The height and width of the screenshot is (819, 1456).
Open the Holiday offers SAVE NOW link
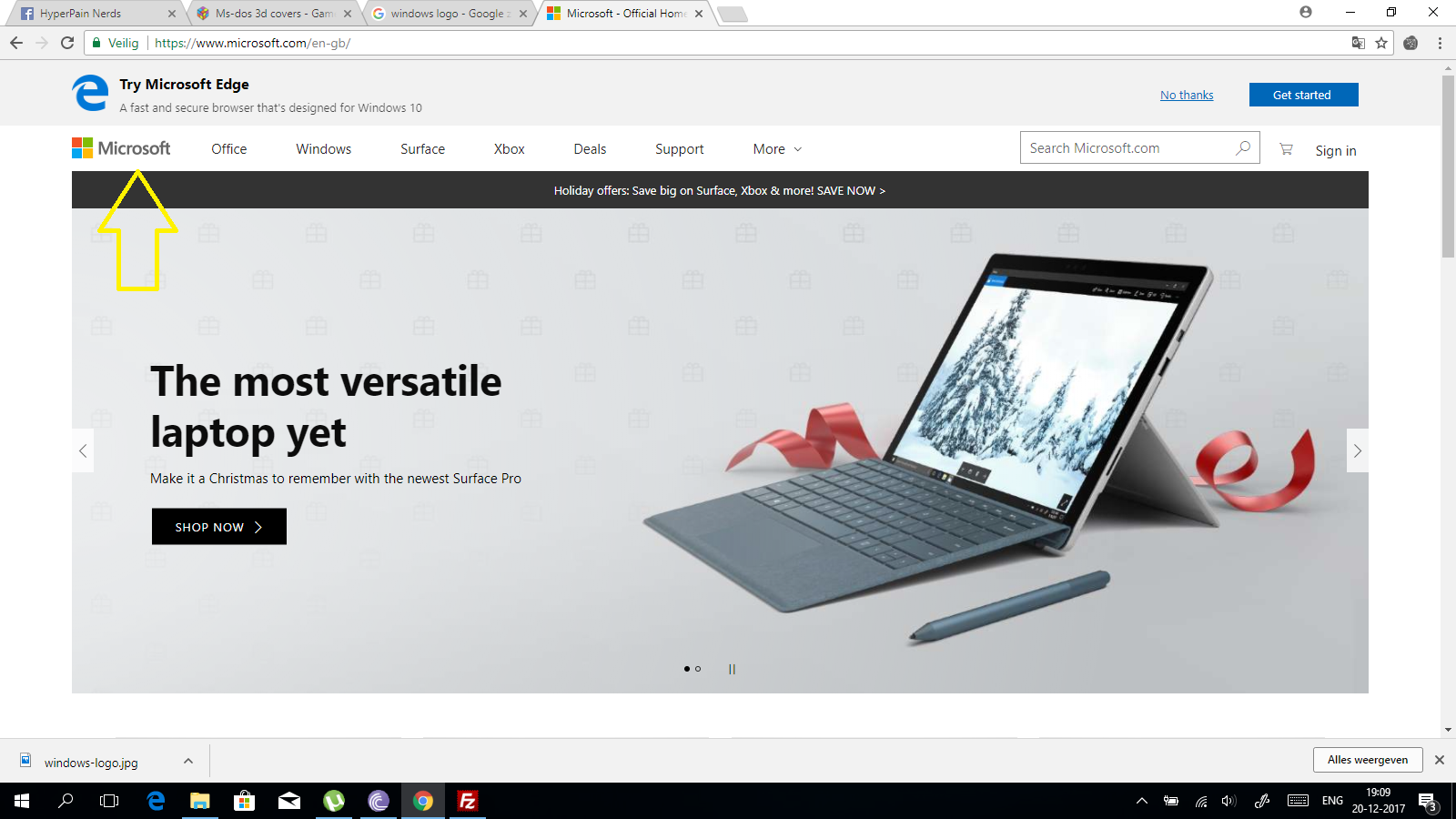coord(720,190)
